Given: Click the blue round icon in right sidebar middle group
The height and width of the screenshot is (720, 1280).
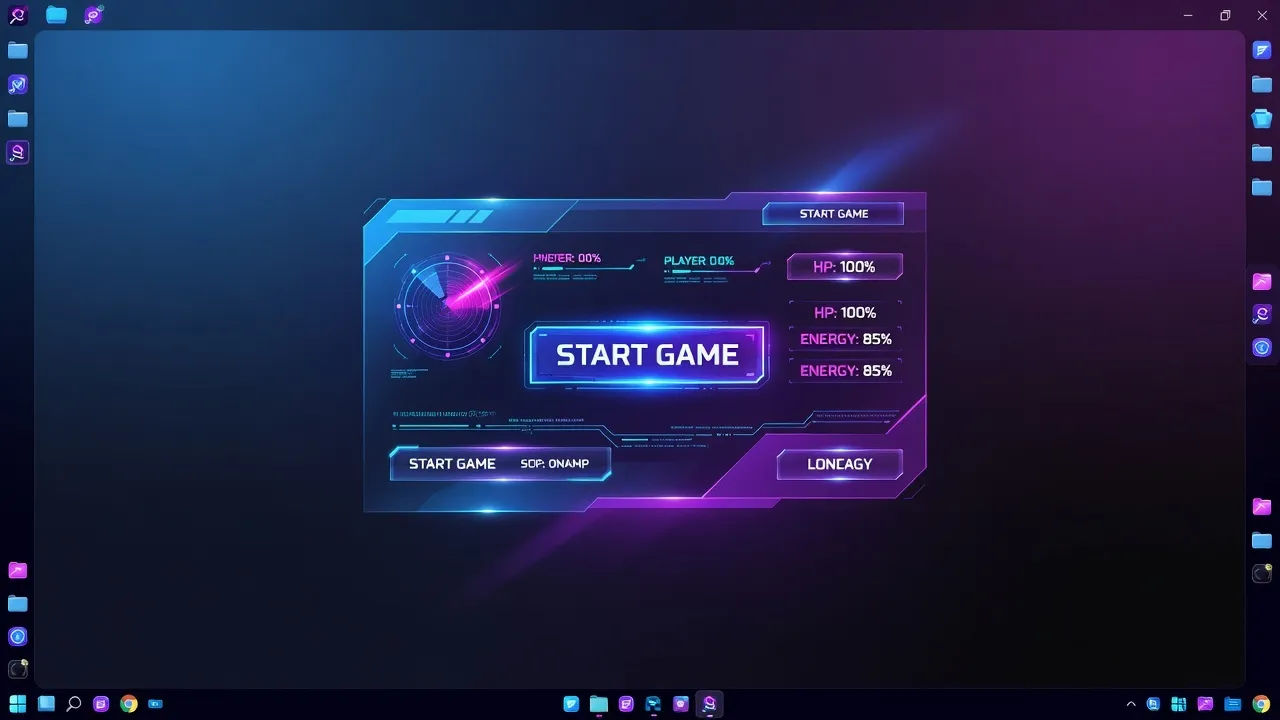Looking at the screenshot, I should click(1262, 347).
